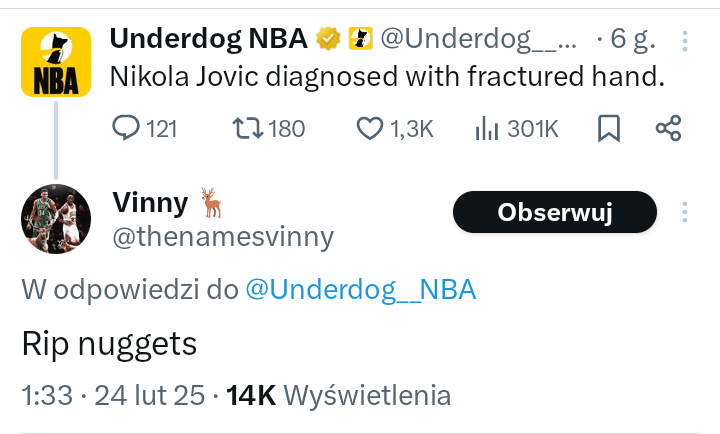Image resolution: width=720 pixels, height=434 pixels.
Task: Open Vinny's profile picture
Action: [56, 219]
